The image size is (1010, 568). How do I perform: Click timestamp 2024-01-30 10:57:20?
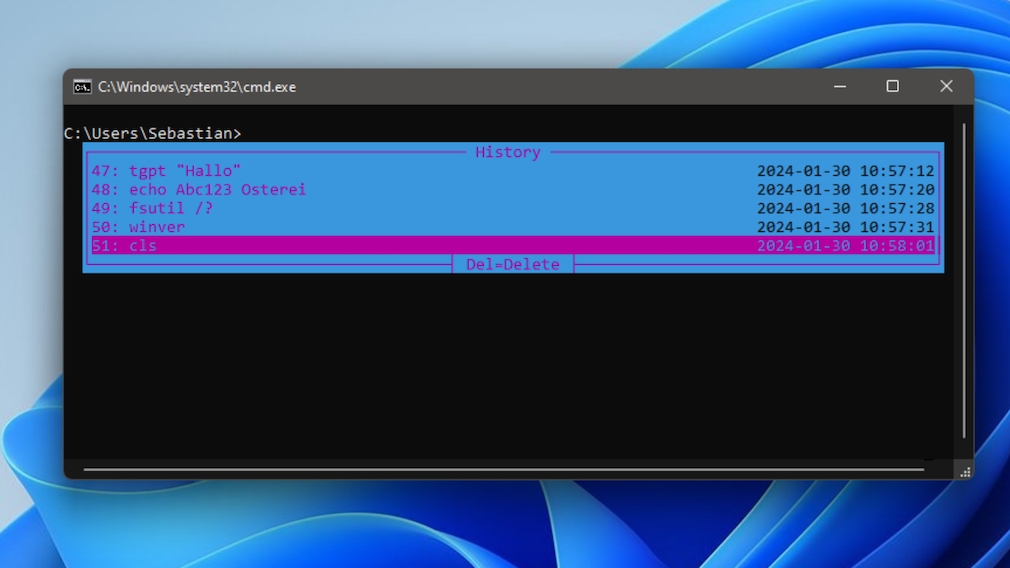(845, 189)
